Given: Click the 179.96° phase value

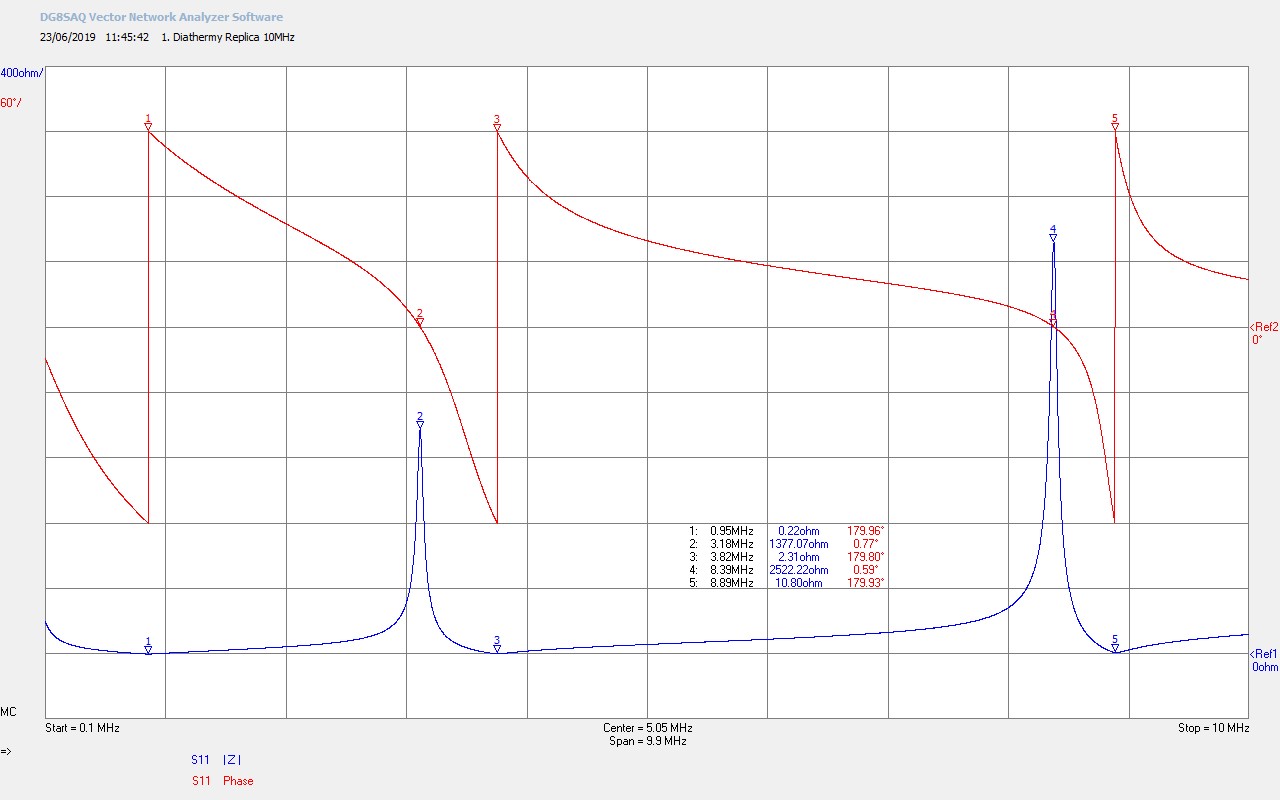Looking at the screenshot, I should click(866, 531).
